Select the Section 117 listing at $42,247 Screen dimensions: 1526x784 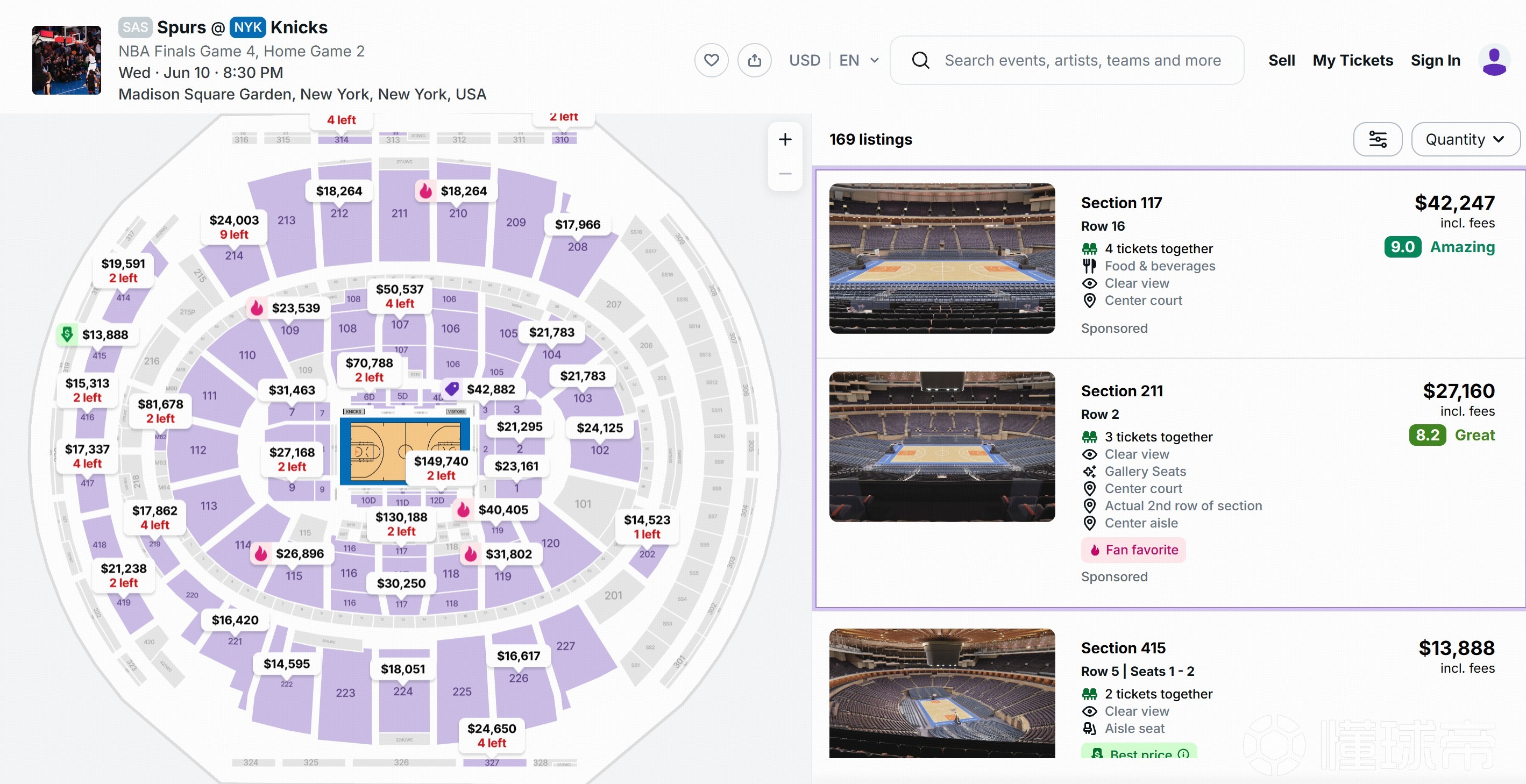[1169, 264]
